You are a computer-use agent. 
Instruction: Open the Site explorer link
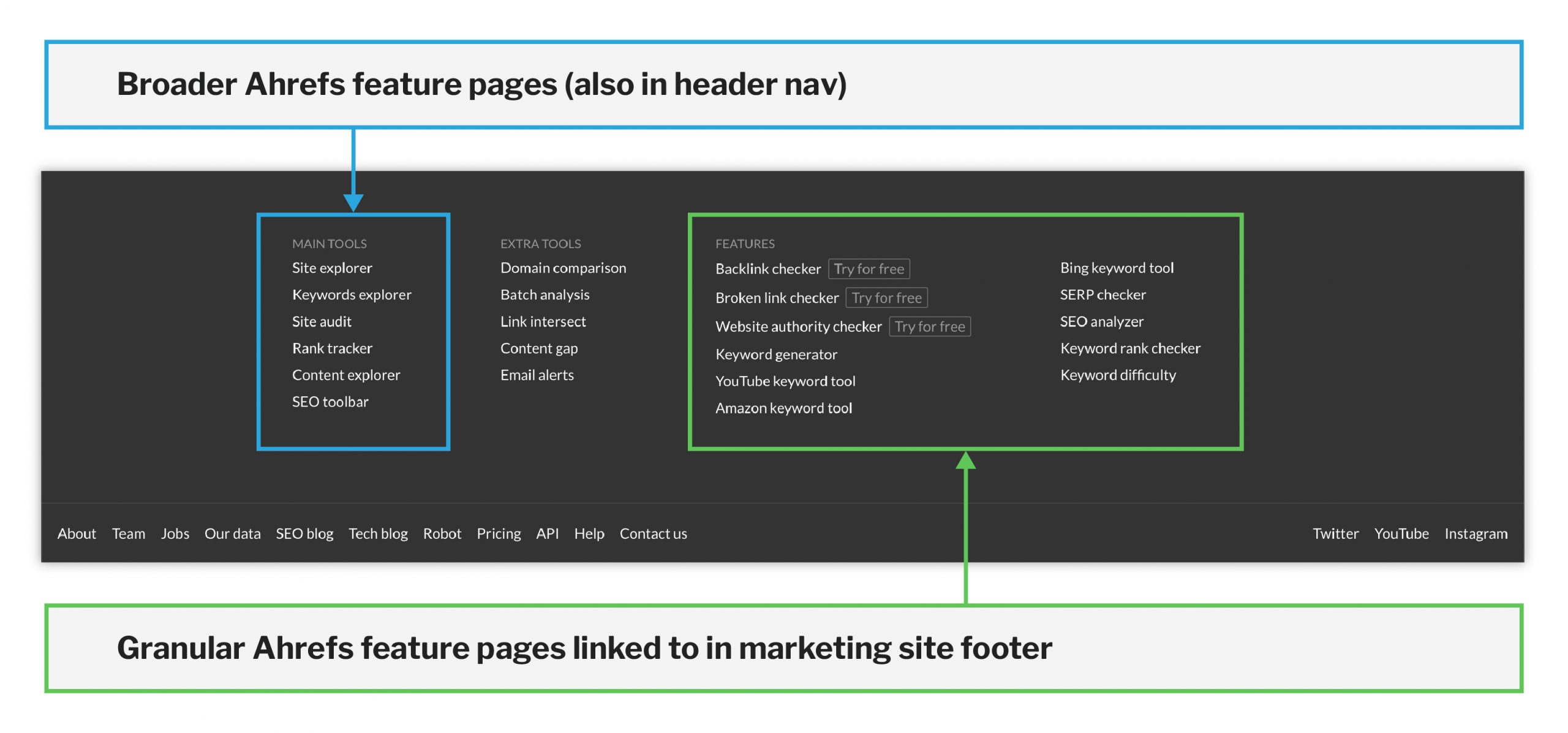[332, 268]
